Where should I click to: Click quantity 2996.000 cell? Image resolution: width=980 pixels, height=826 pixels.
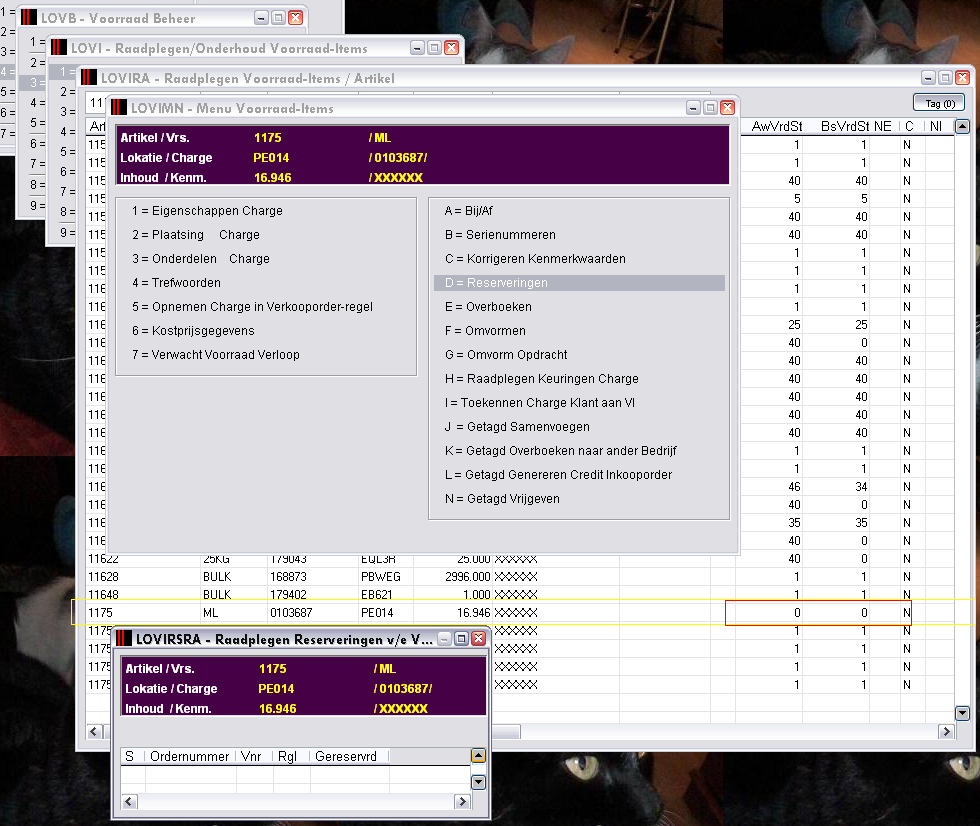468,577
